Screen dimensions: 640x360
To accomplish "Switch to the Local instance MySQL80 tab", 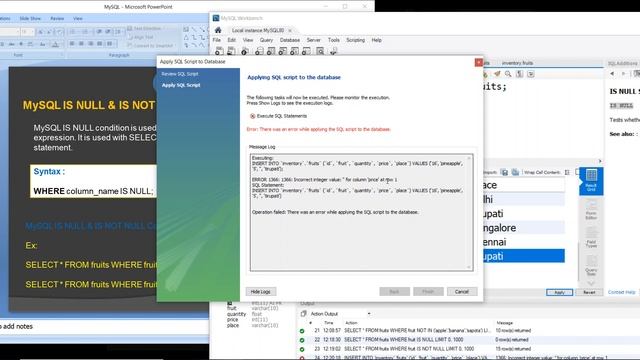I will pos(258,31).
